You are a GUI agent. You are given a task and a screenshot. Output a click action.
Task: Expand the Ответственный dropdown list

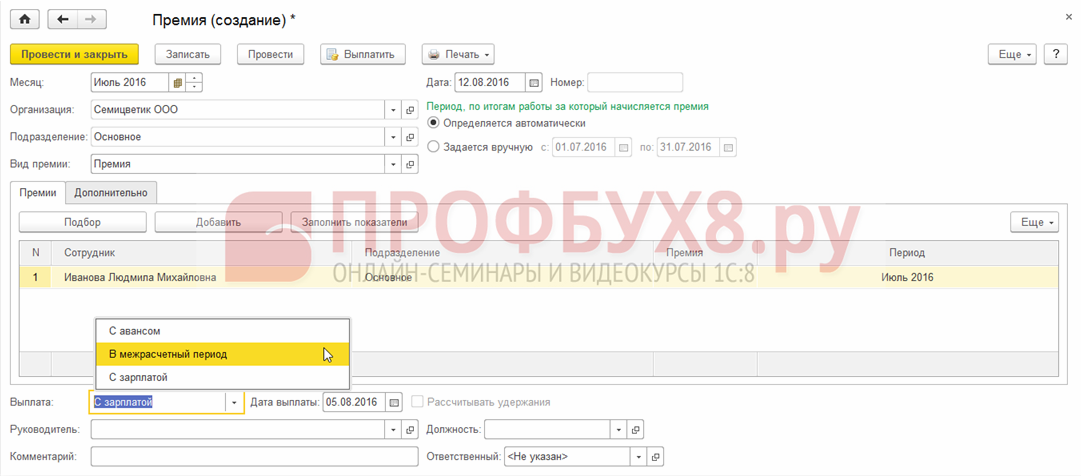639,457
